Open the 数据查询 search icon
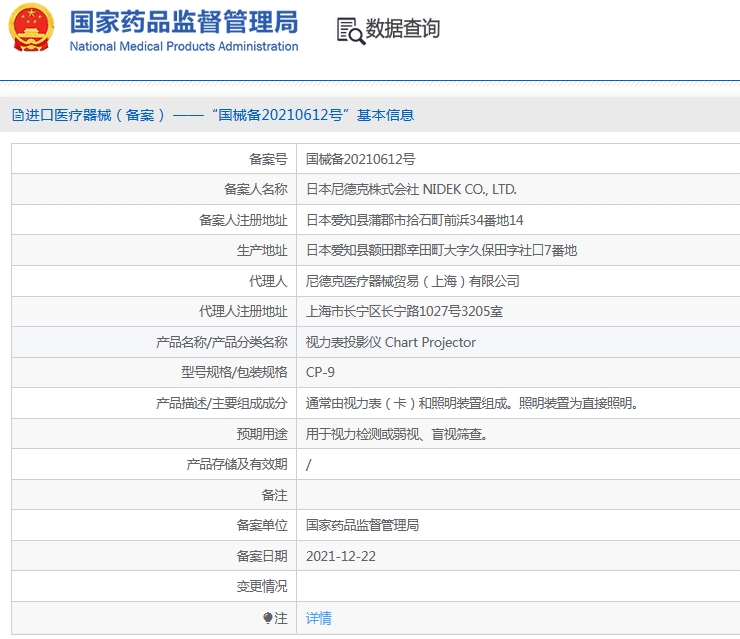The height and width of the screenshot is (639, 740). 351,31
